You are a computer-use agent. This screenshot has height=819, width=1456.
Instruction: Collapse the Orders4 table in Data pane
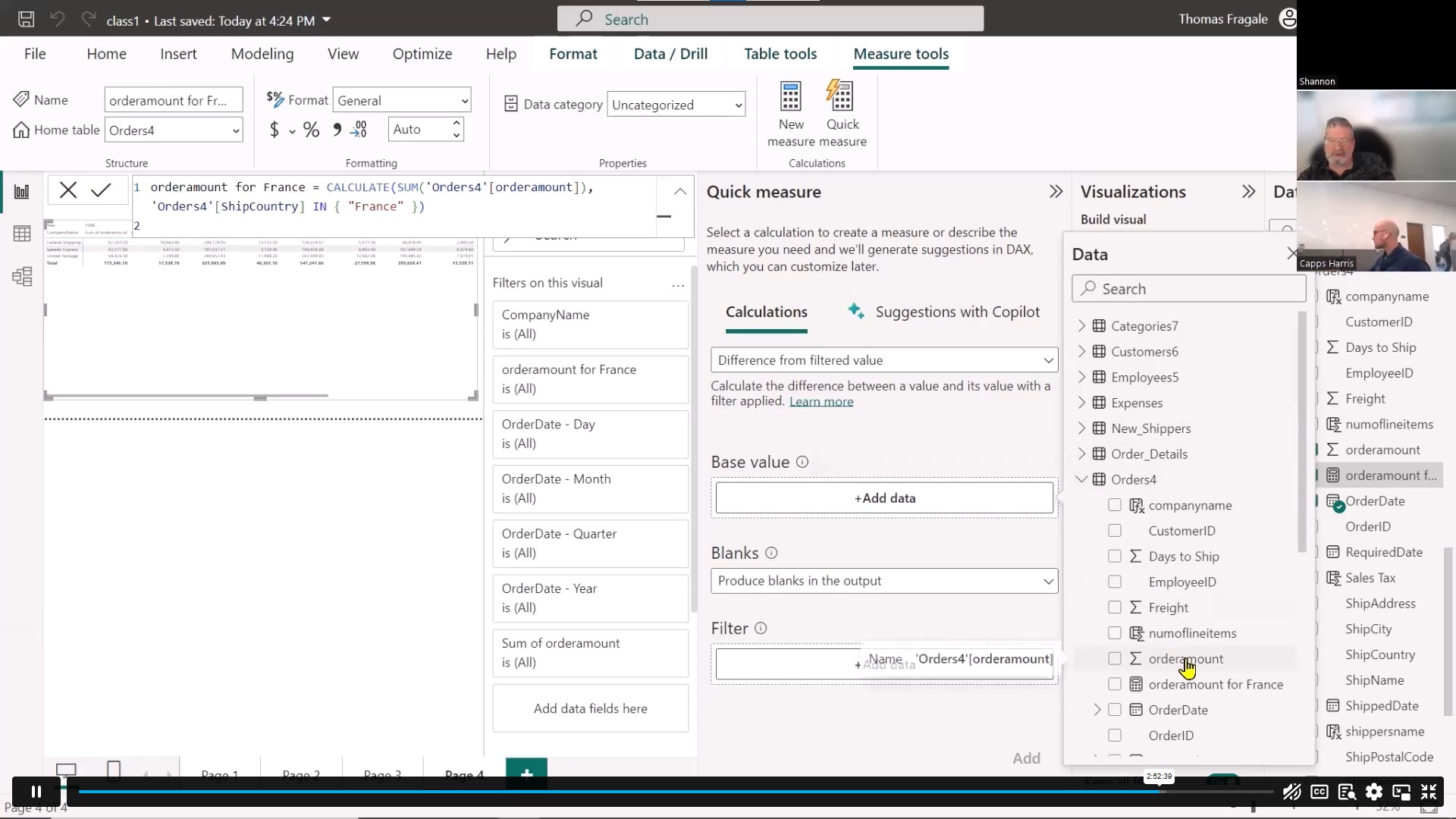[x=1081, y=479]
